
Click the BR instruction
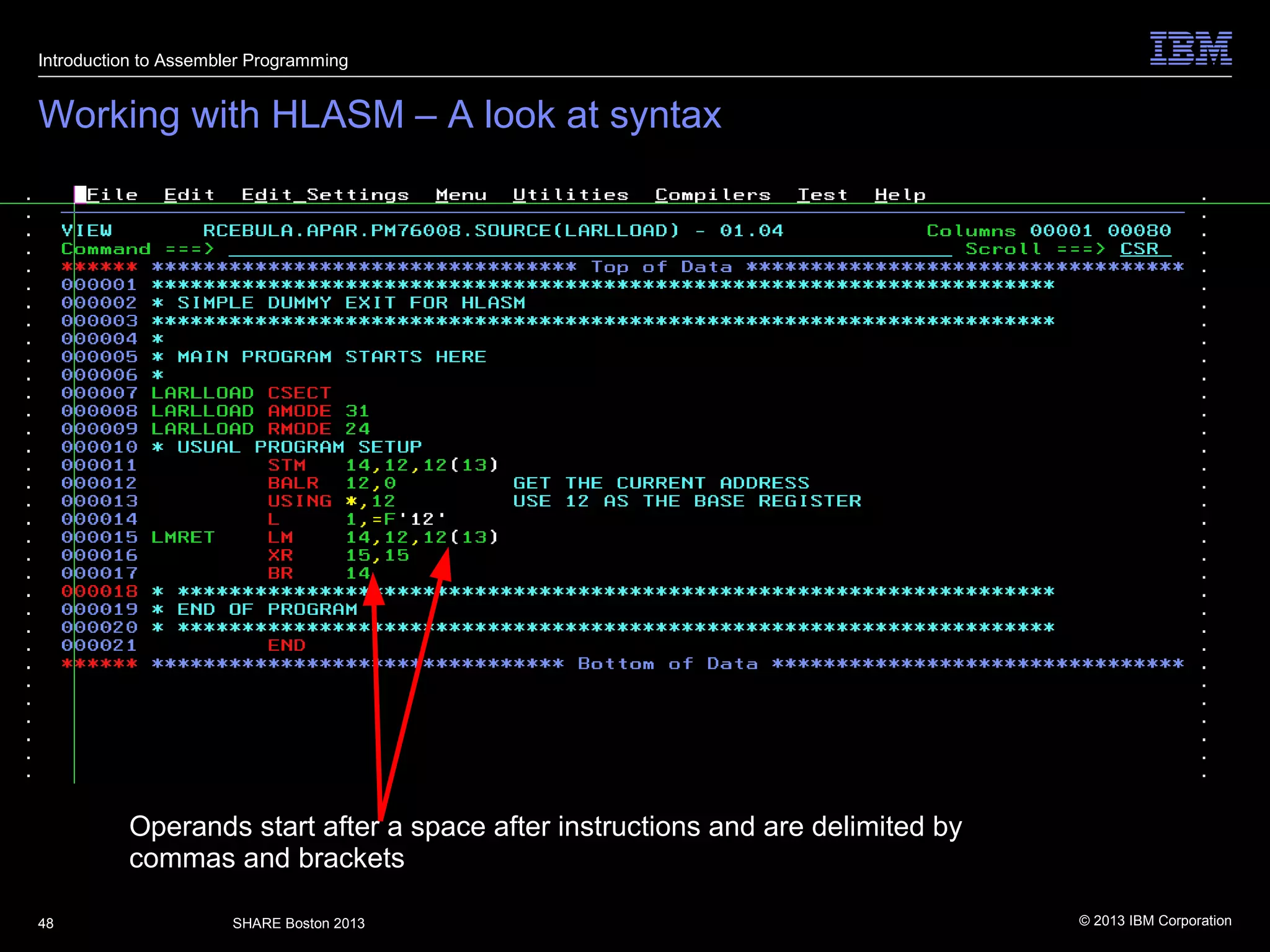click(280, 573)
